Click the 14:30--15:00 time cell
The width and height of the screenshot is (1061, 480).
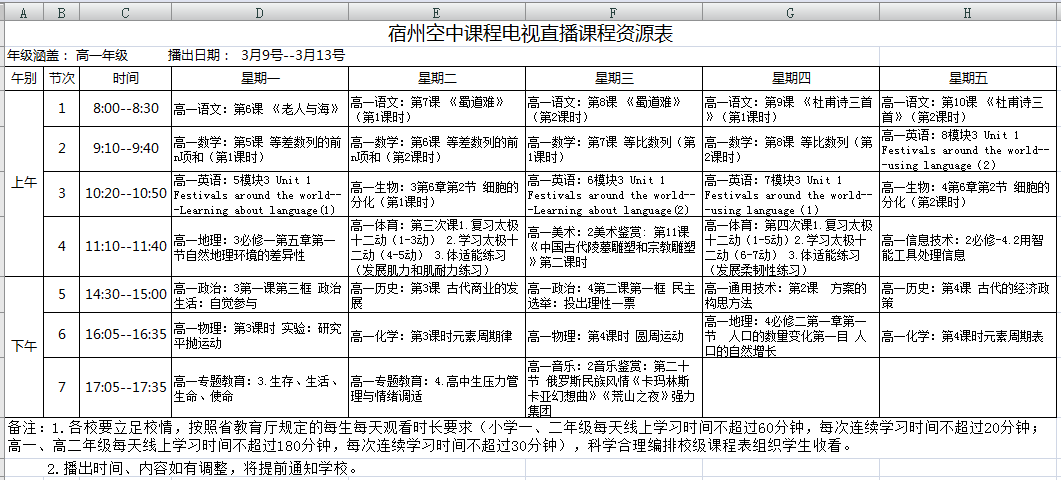tap(125, 294)
